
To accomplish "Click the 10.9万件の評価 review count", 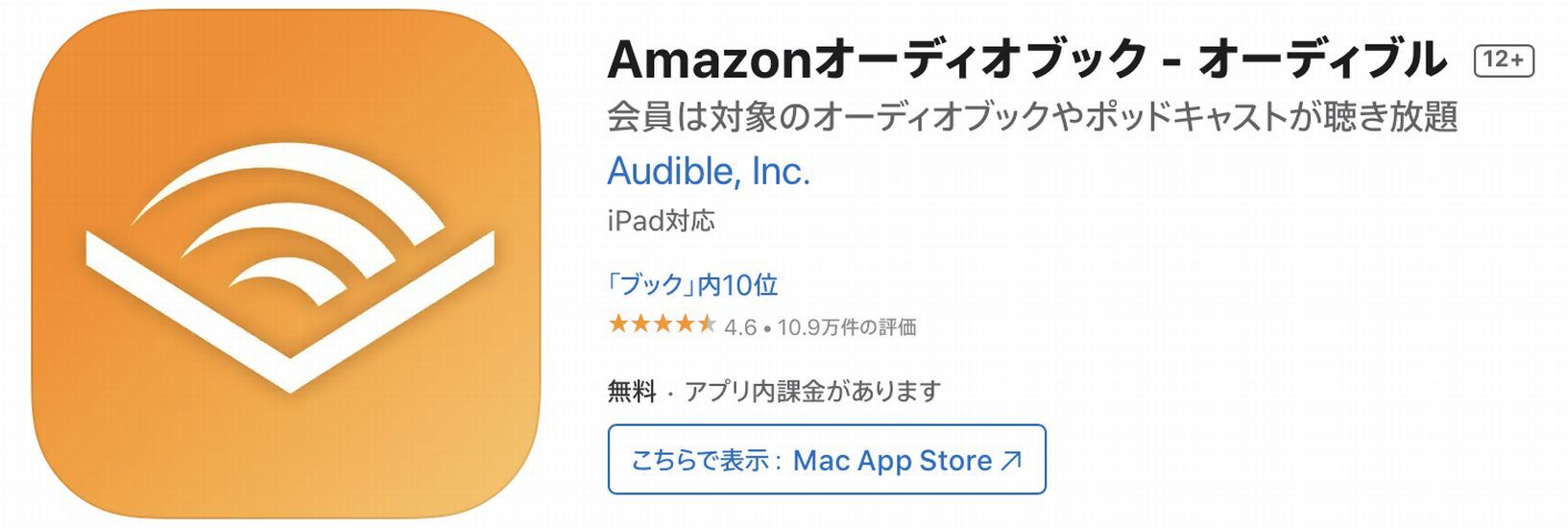I will pyautogui.click(x=847, y=327).
